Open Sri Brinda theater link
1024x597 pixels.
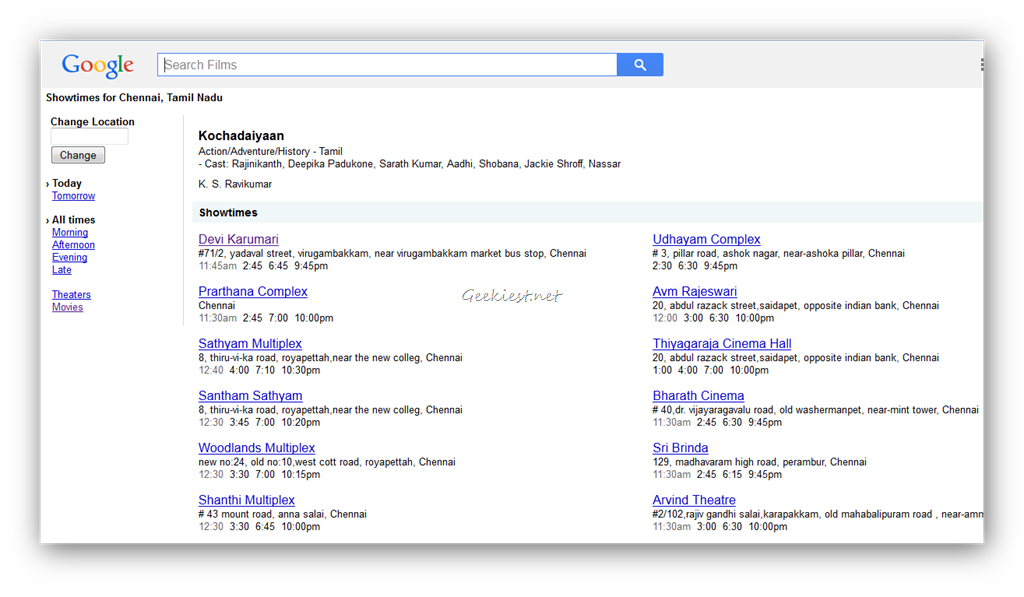coord(680,448)
